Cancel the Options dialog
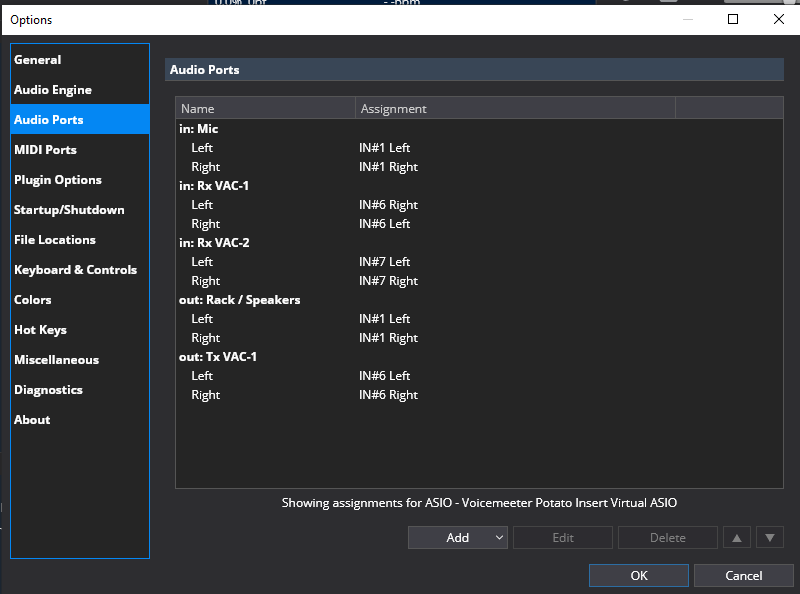 point(744,576)
